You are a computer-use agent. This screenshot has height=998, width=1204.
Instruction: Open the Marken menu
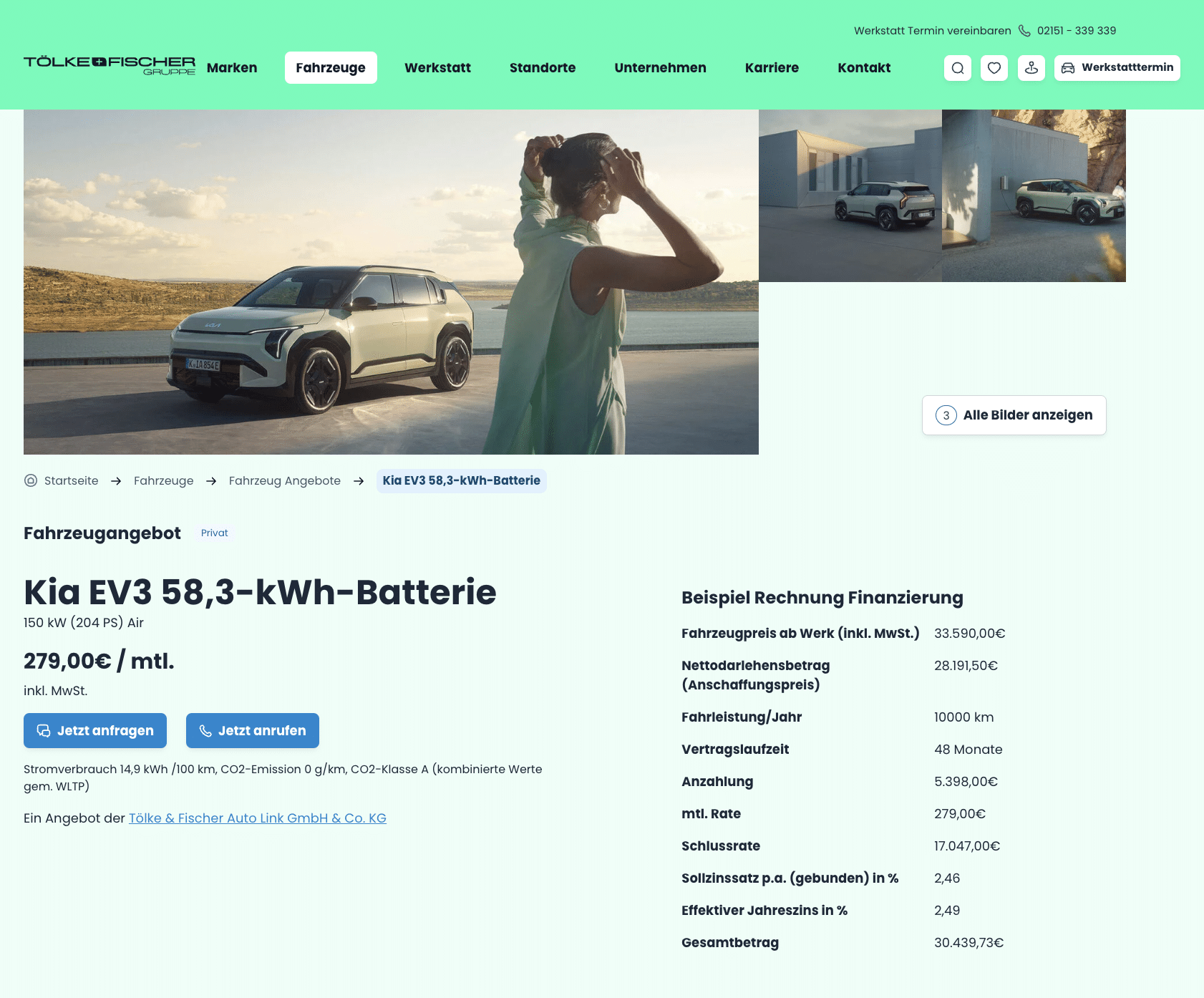click(x=232, y=68)
